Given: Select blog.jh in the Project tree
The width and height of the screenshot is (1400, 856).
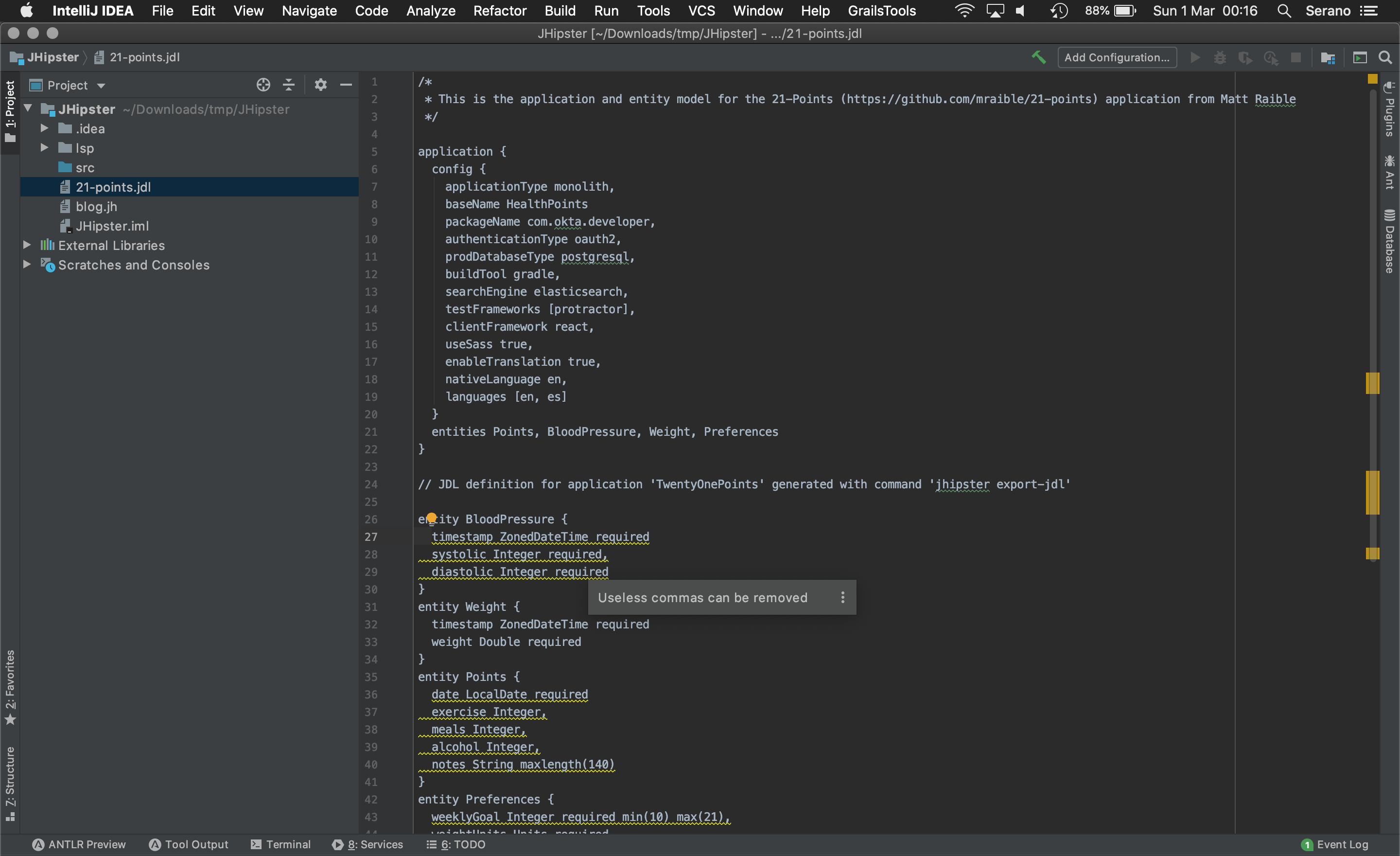Looking at the screenshot, I should pyautogui.click(x=96, y=206).
